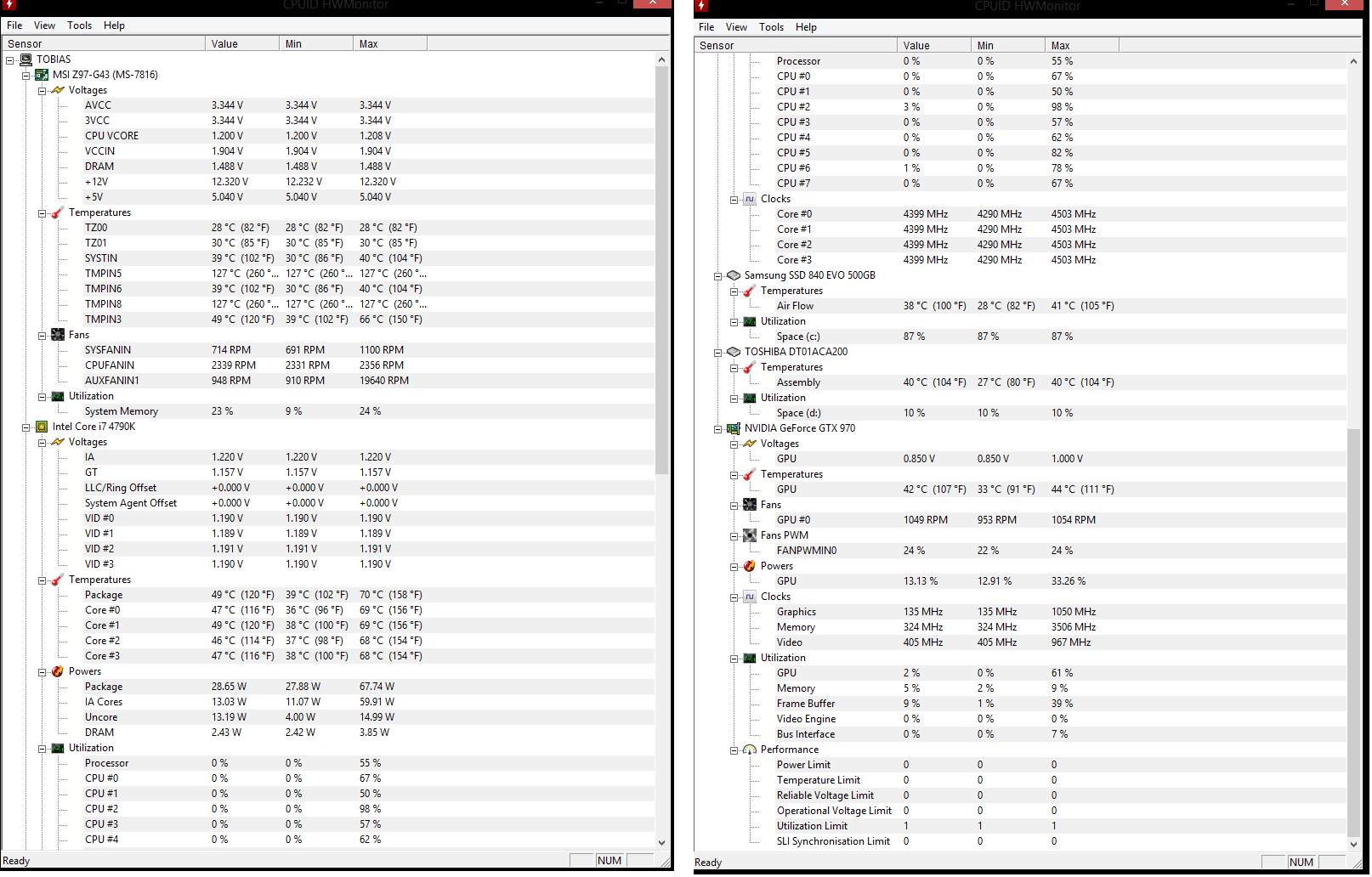Collapse the TOSHIBA DT01ACA200 node
The image size is (1372, 877).
(x=718, y=353)
